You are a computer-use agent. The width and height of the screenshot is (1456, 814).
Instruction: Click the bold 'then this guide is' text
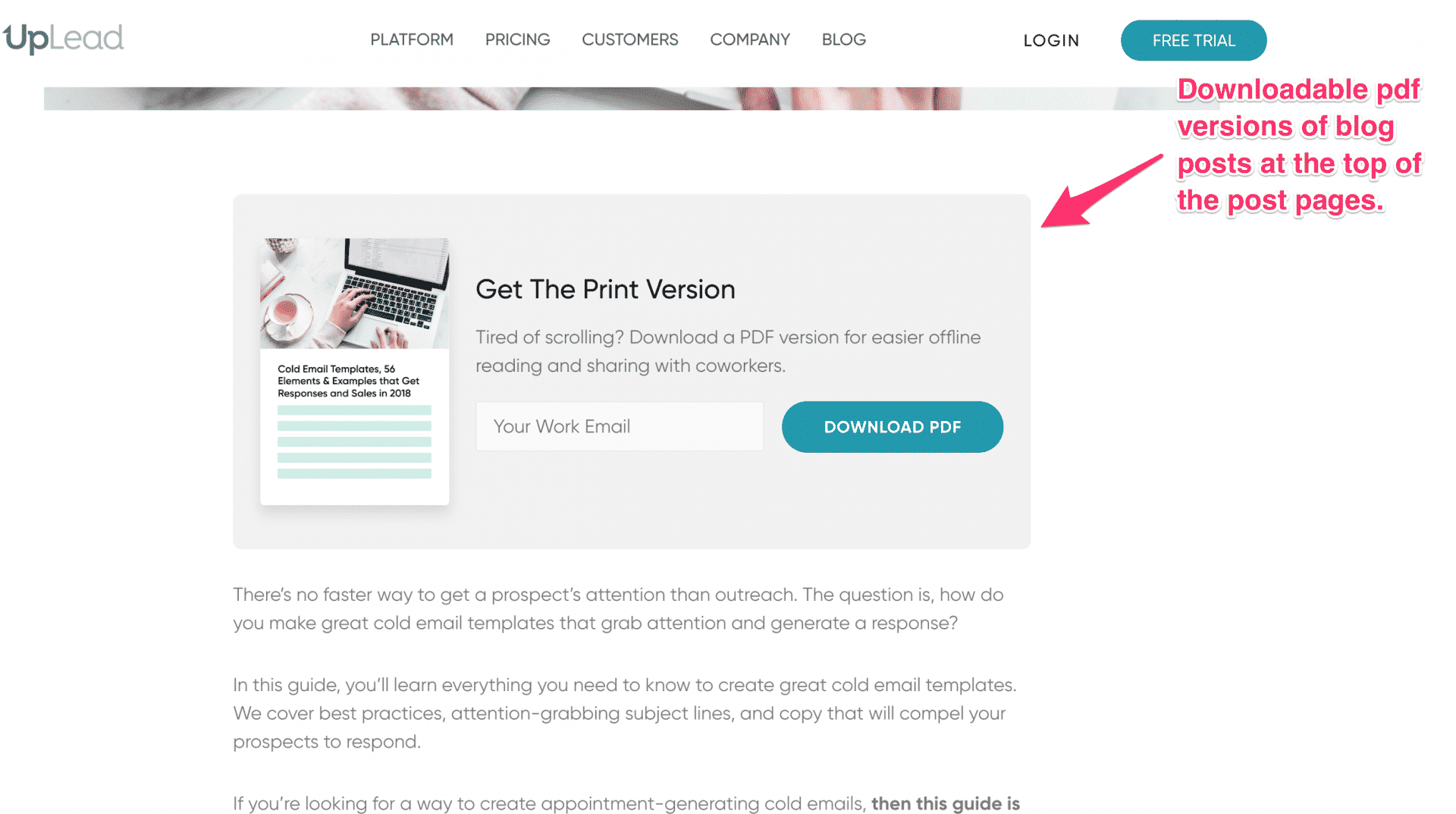click(946, 803)
